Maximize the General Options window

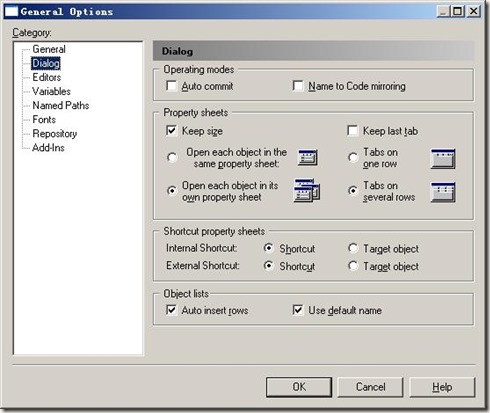pos(458,12)
